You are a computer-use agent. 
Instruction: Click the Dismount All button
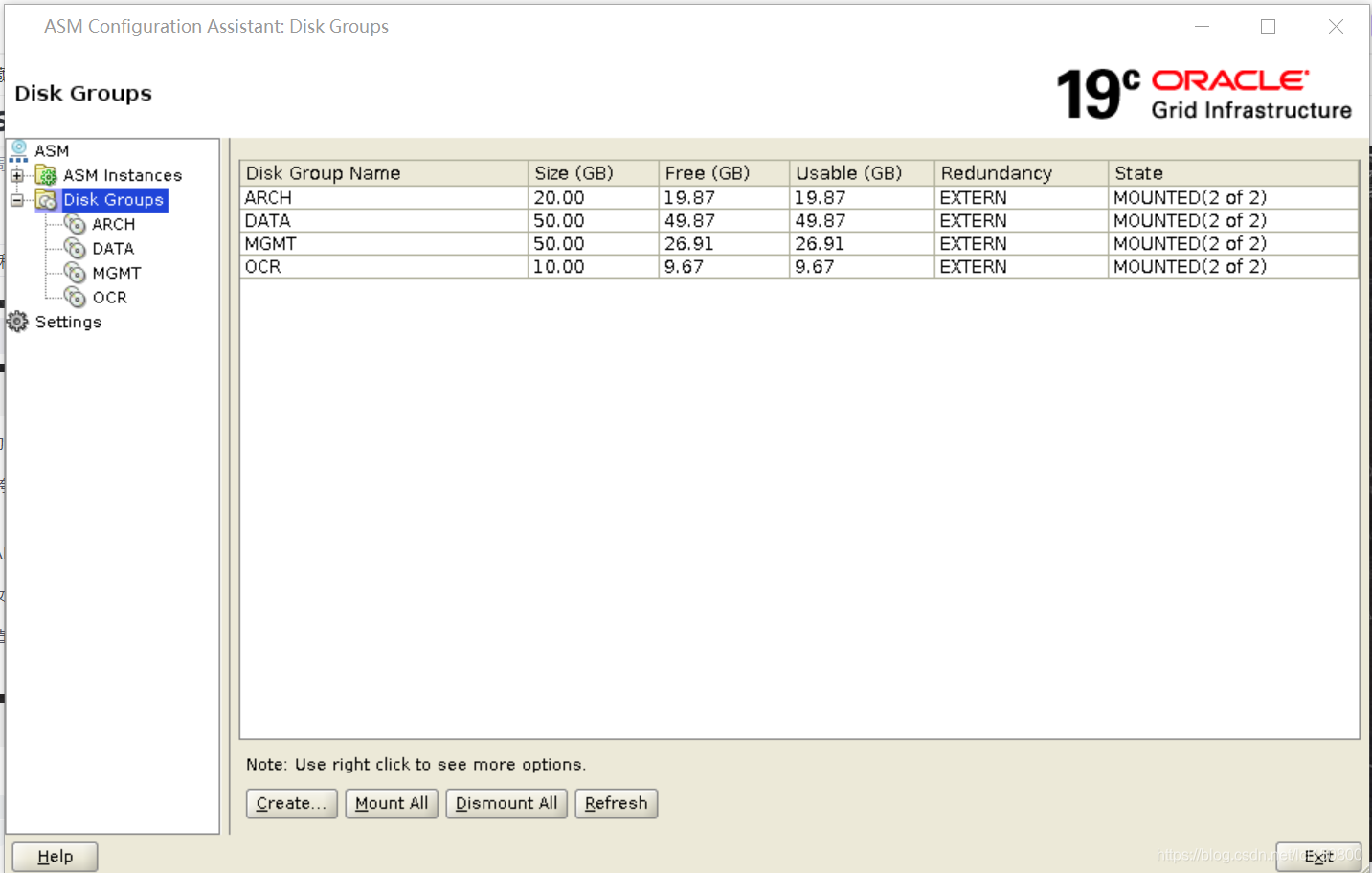(506, 803)
